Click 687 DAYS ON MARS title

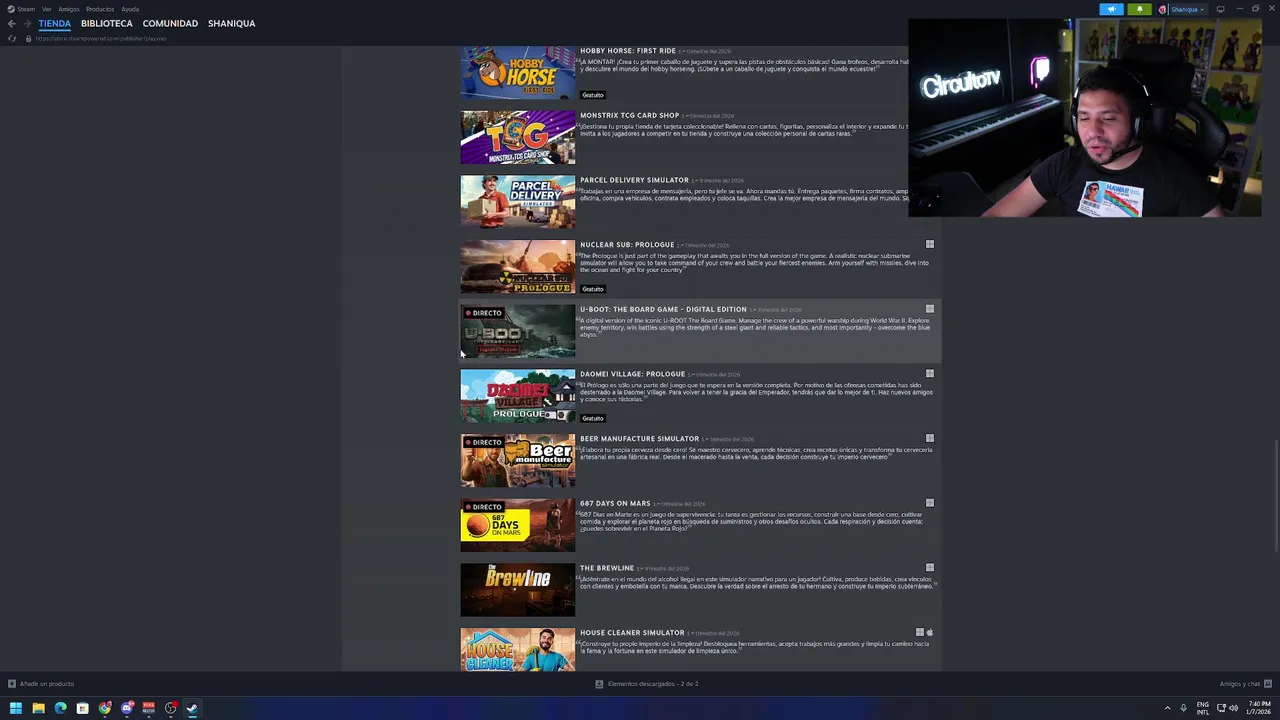tap(615, 503)
